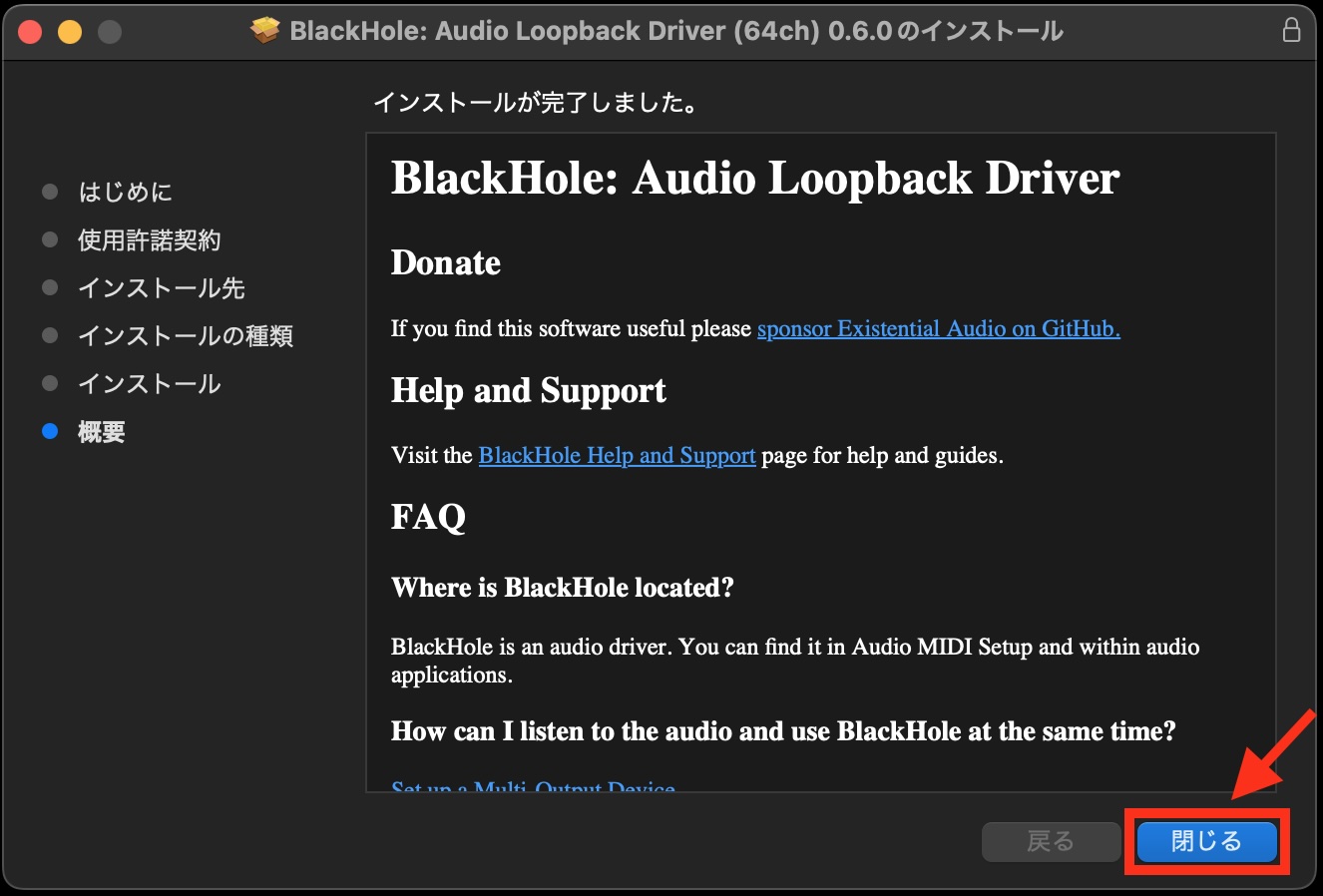Select the インストール先 step in the sidebar
This screenshot has height=896, width=1323.
pyautogui.click(x=162, y=287)
